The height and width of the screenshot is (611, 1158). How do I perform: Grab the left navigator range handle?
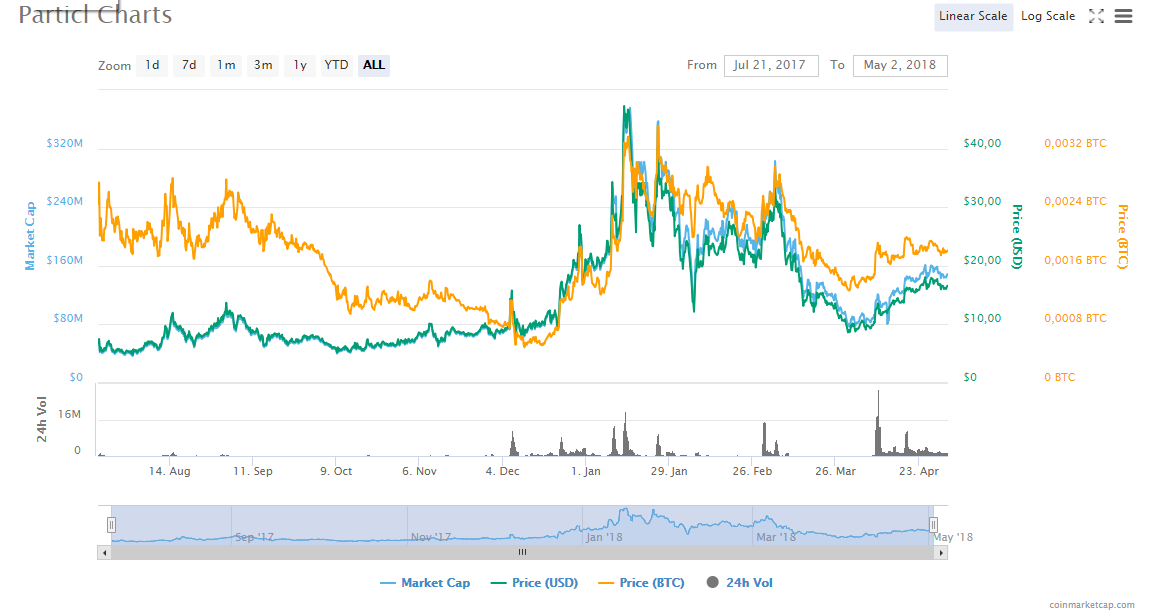pyautogui.click(x=112, y=525)
